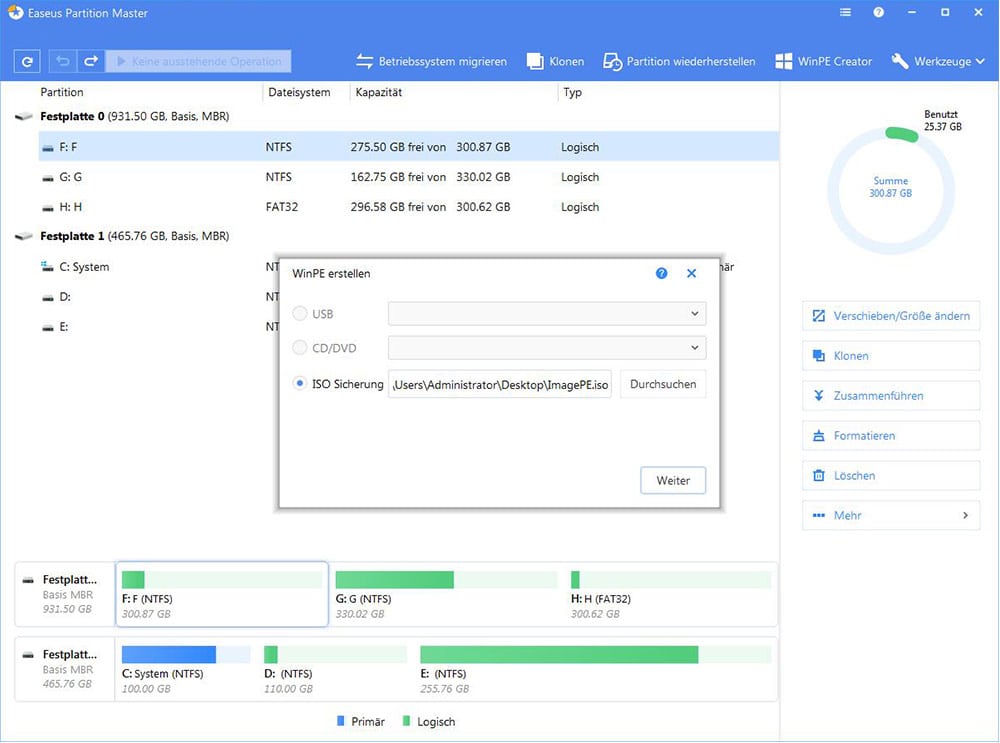The image size is (1000, 743).
Task: Open the hamburger menu icon in title bar
Action: (845, 12)
